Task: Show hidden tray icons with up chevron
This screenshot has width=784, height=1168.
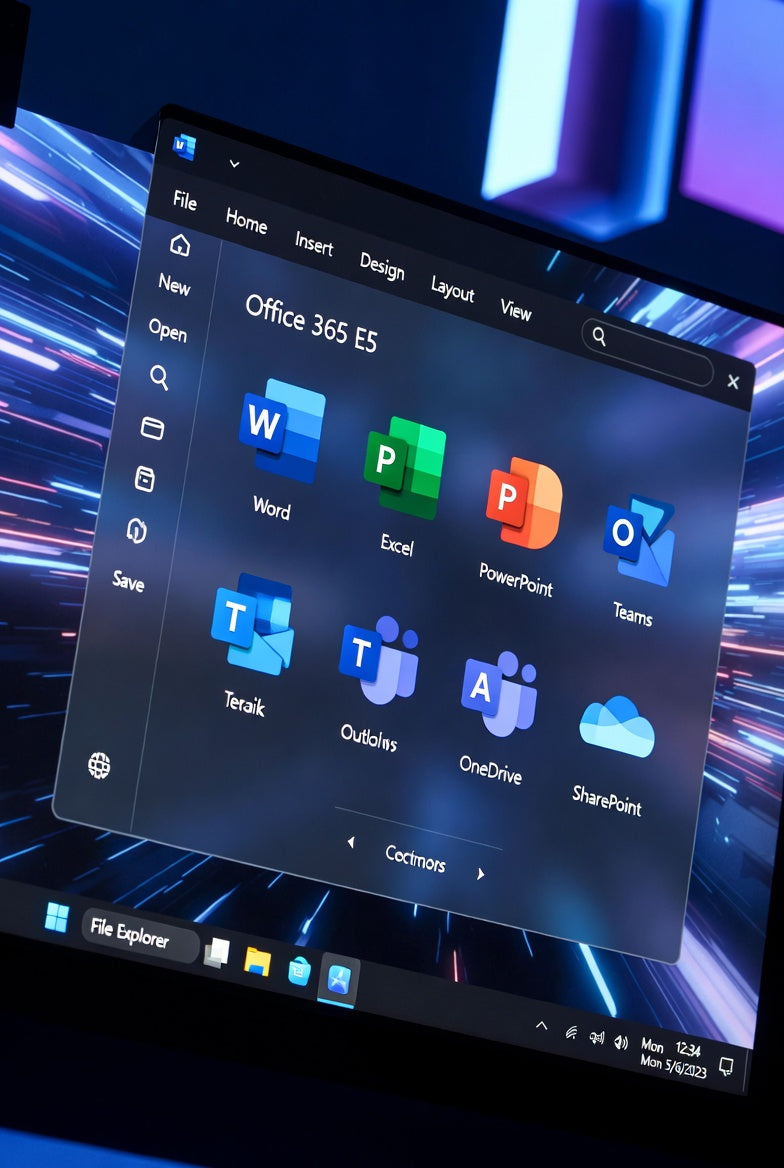Action: coord(542,1025)
